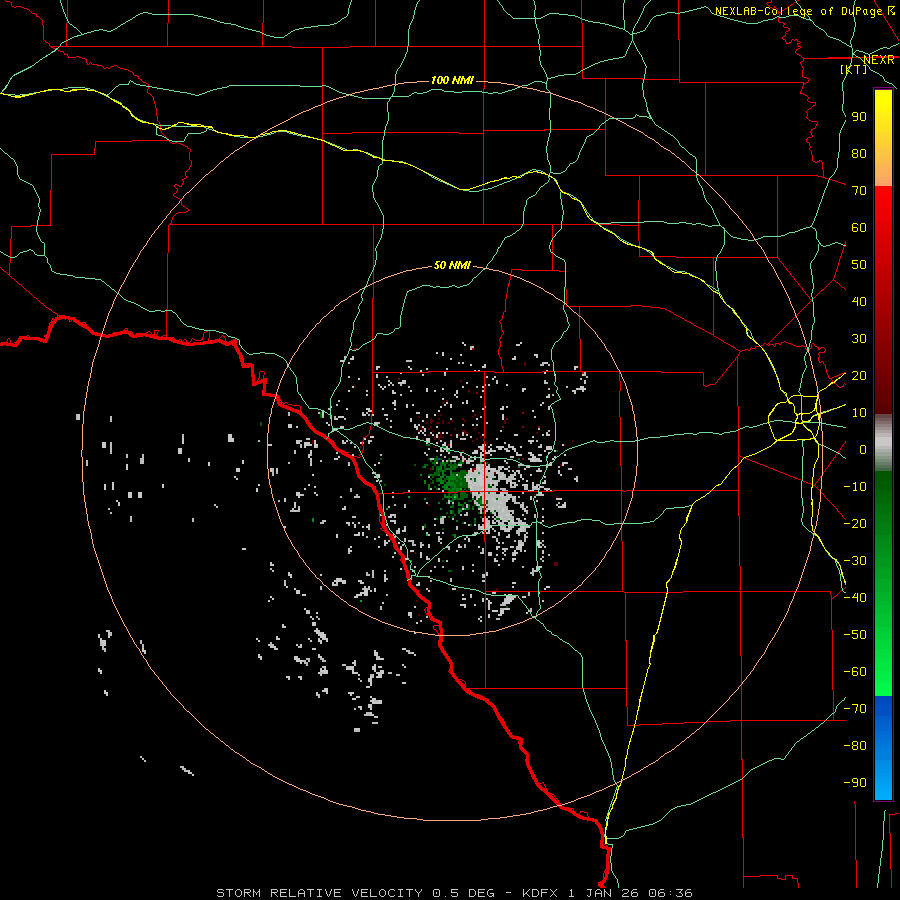
Task: Pick the gray zero-velocity segment of the color bar
Action: click(x=883, y=443)
